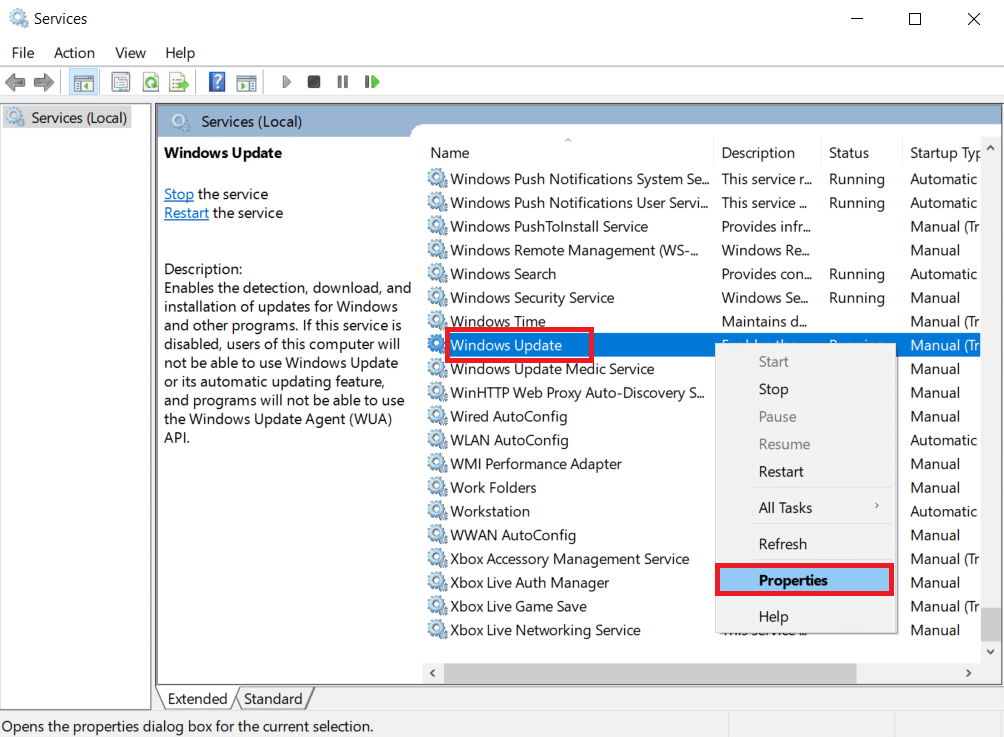The image size is (1004, 737).
Task: Click the Stop Service square icon
Action: 313,81
